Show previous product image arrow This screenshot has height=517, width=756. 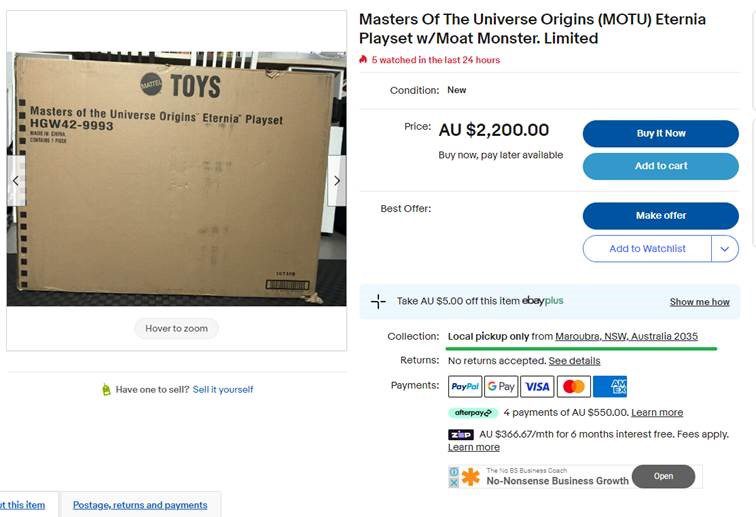click(16, 181)
